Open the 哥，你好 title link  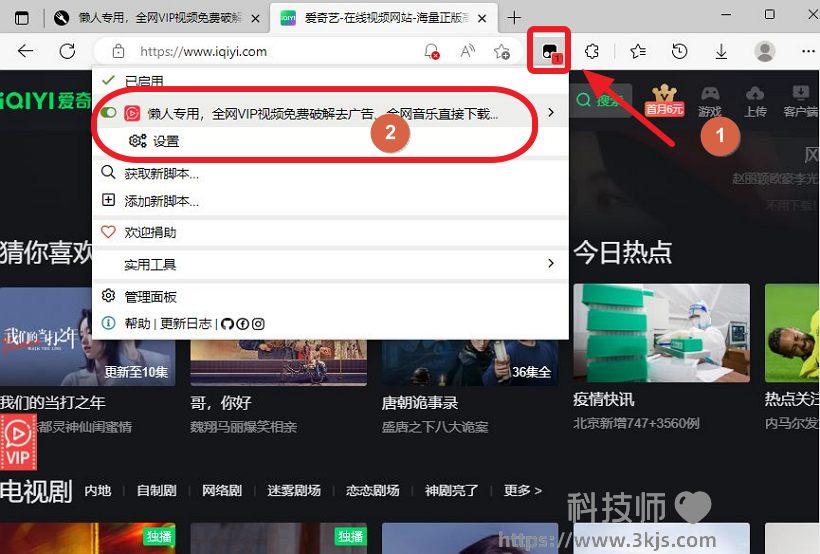click(x=221, y=402)
